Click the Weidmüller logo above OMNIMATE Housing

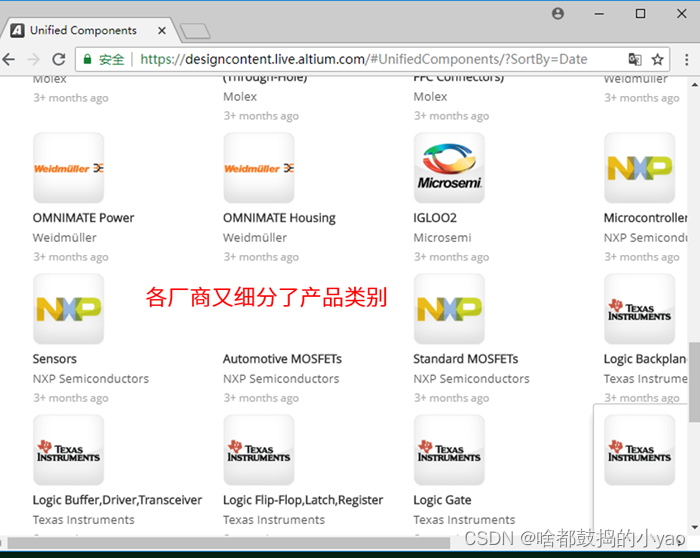click(259, 168)
